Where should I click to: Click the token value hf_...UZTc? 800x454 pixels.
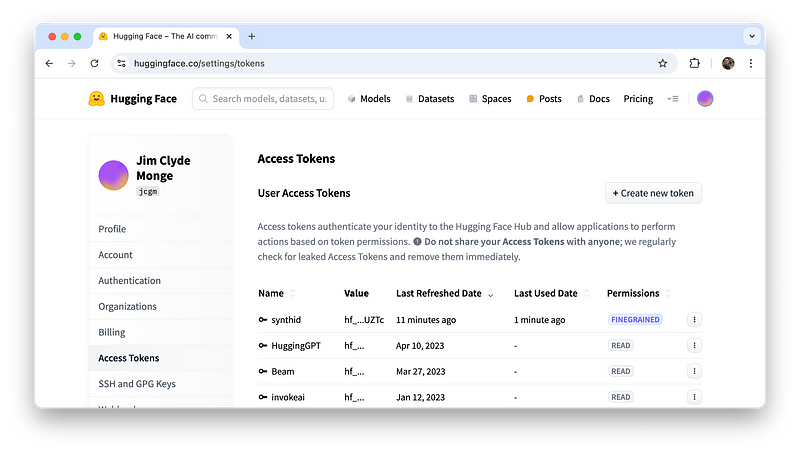point(364,320)
